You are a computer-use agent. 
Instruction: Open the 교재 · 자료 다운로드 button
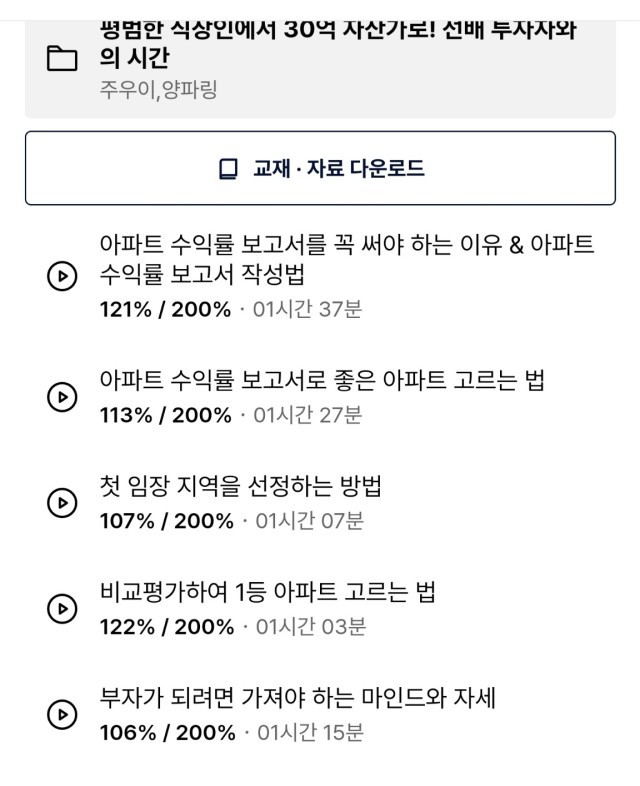[320, 168]
